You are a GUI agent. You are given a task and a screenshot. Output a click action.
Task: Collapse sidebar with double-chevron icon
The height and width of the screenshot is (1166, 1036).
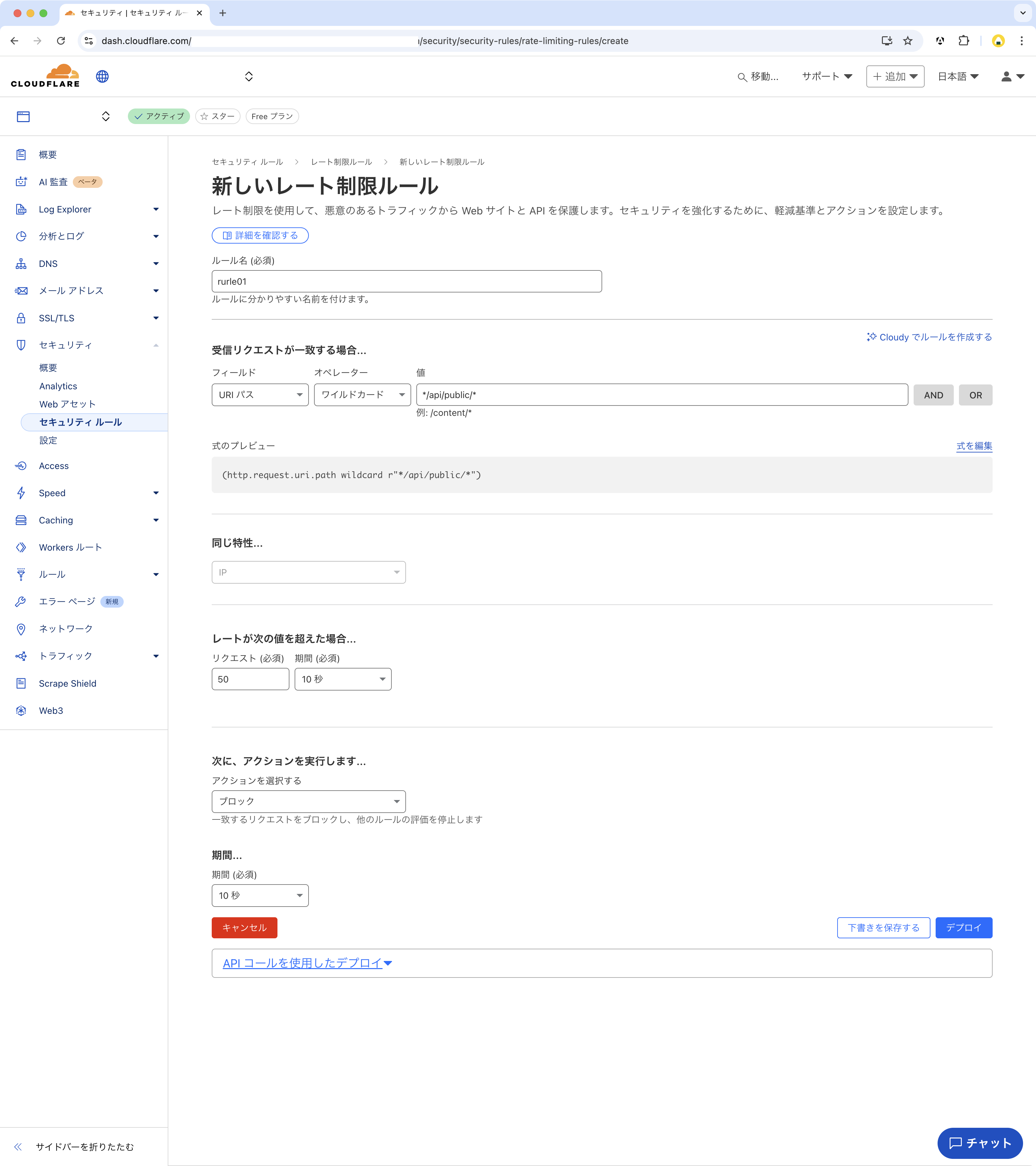pyautogui.click(x=18, y=1147)
